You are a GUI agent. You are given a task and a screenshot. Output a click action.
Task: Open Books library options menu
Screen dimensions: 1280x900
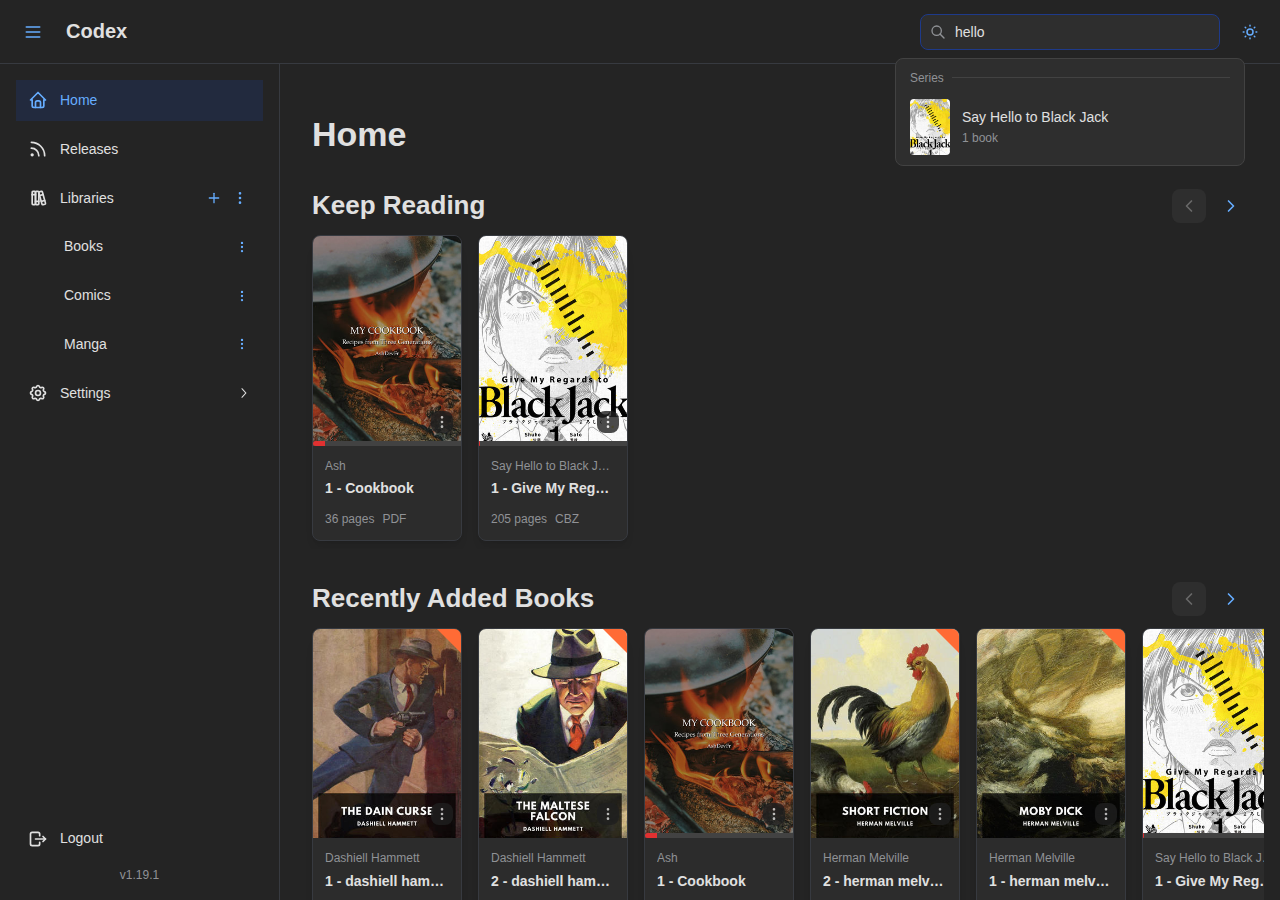pos(241,246)
